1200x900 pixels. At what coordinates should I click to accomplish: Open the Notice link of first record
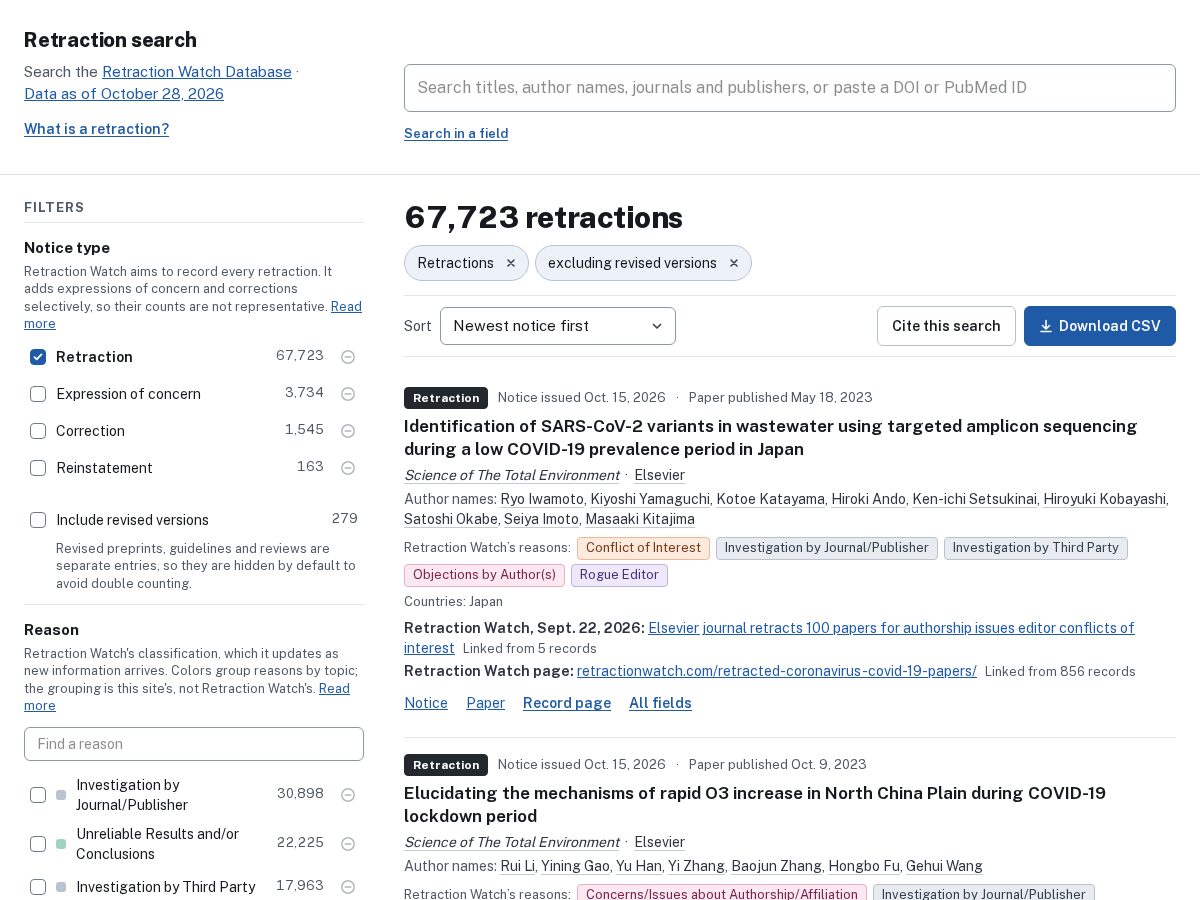[426, 703]
